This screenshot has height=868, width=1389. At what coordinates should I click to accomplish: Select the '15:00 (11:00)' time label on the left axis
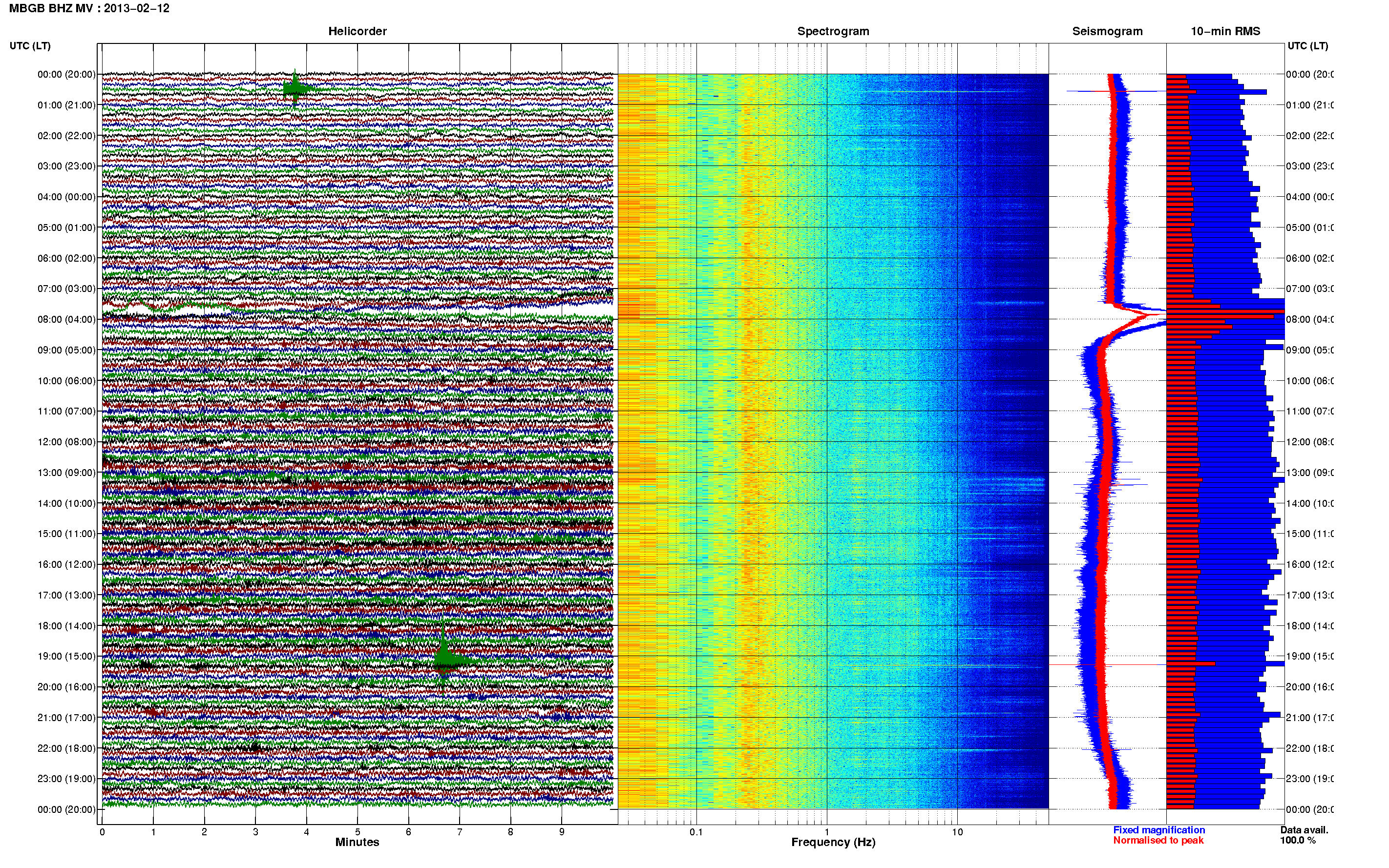[66, 534]
